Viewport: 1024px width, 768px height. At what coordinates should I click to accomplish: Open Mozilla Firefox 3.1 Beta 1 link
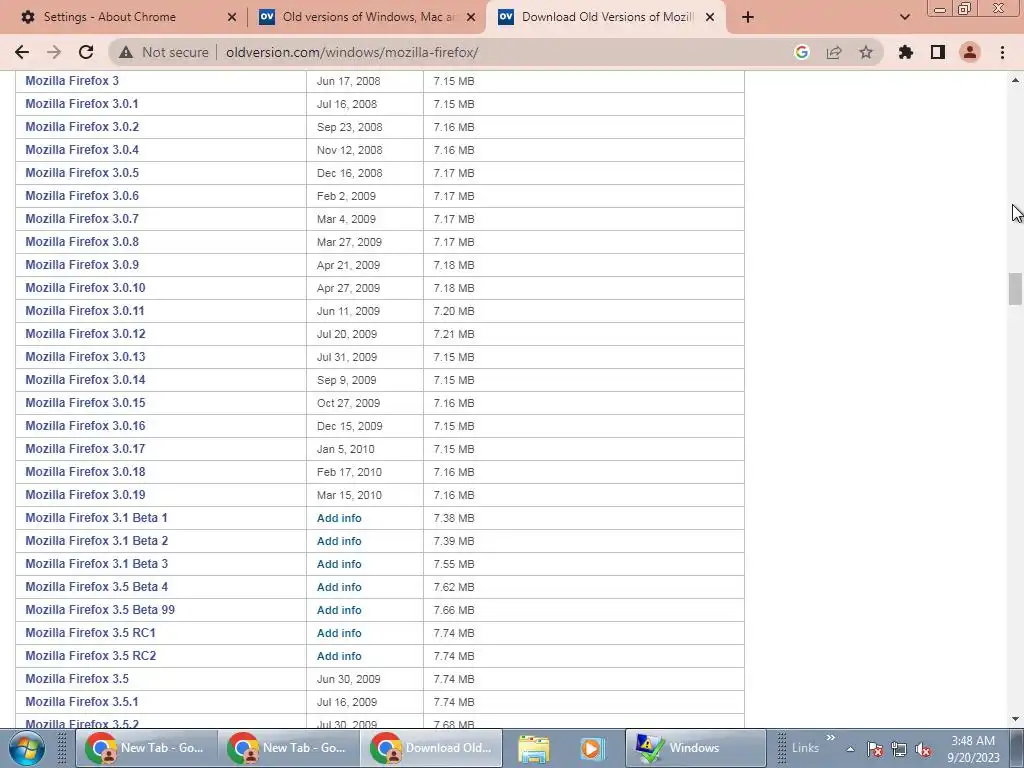[96, 518]
